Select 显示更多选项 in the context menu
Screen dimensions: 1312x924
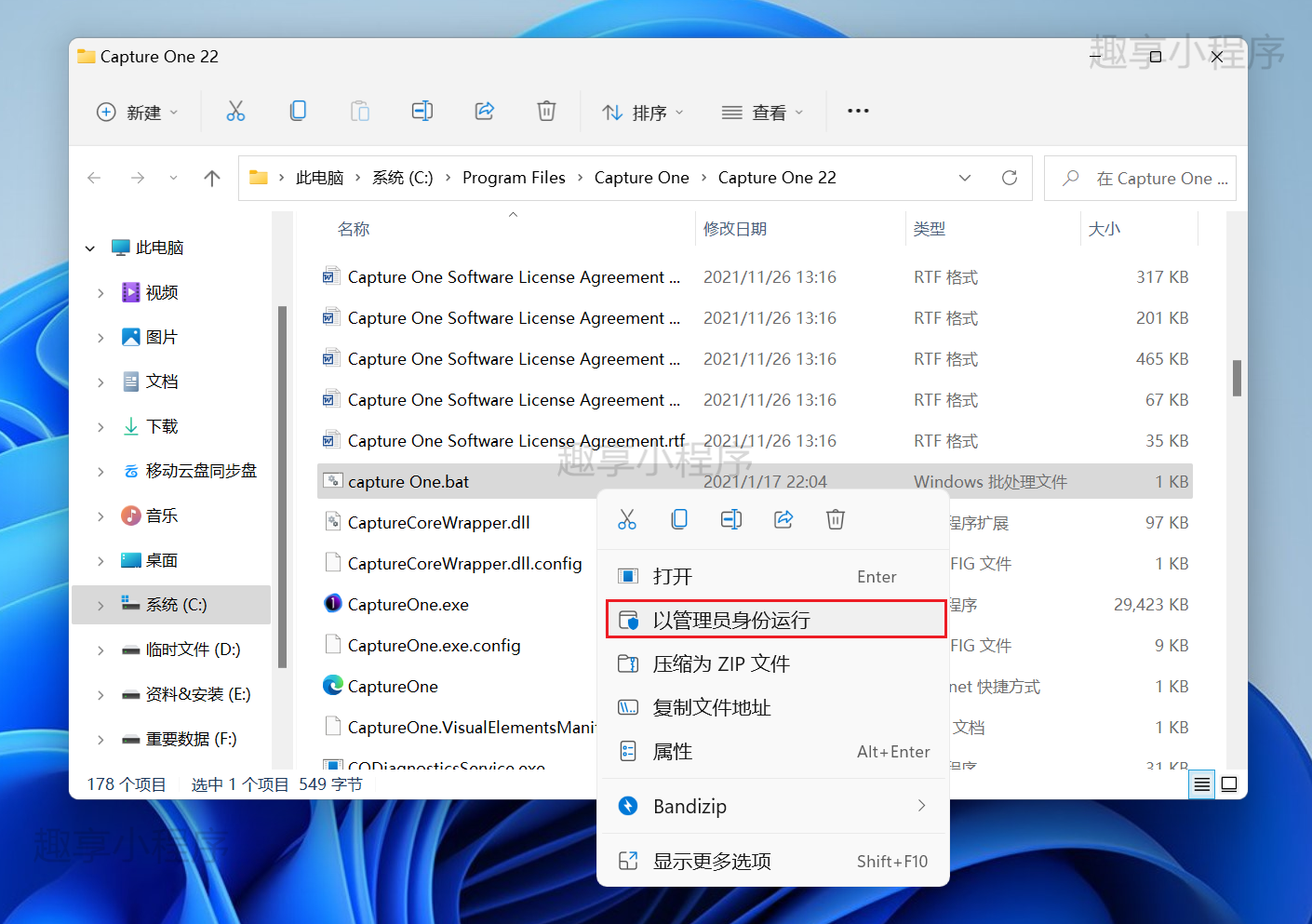[x=773, y=861]
